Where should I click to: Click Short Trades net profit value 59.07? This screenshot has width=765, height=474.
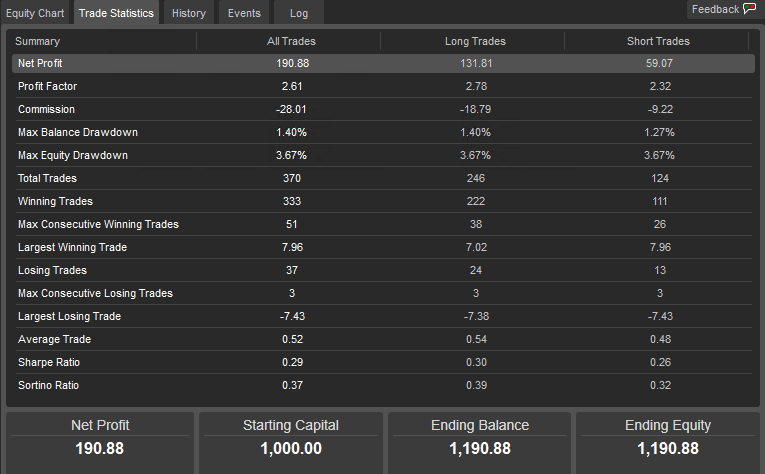click(x=660, y=63)
